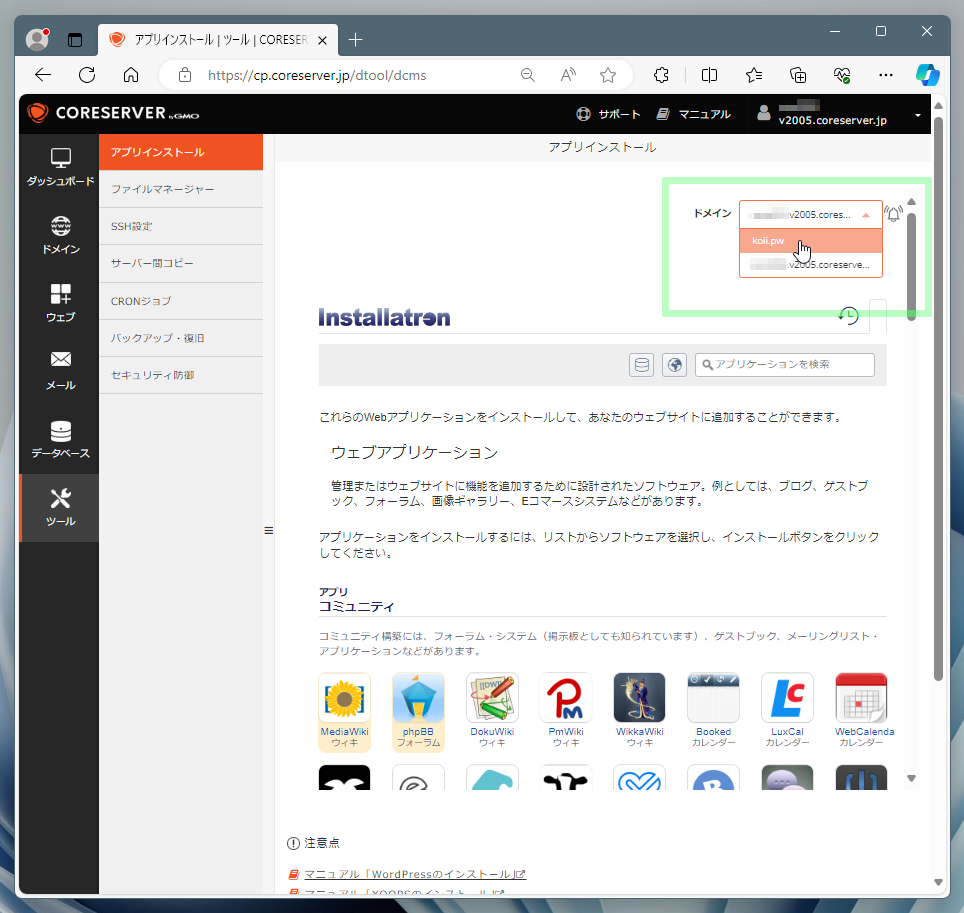Click scroll-down arrow of app list

[x=912, y=778]
